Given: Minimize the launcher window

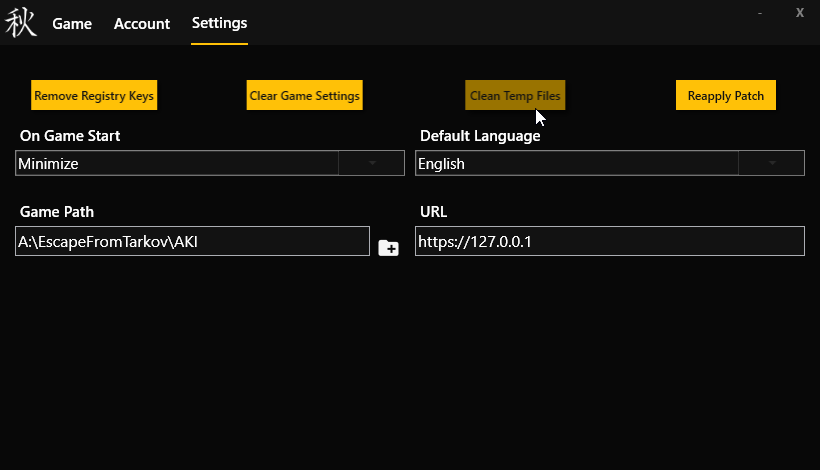Looking at the screenshot, I should point(760,13).
